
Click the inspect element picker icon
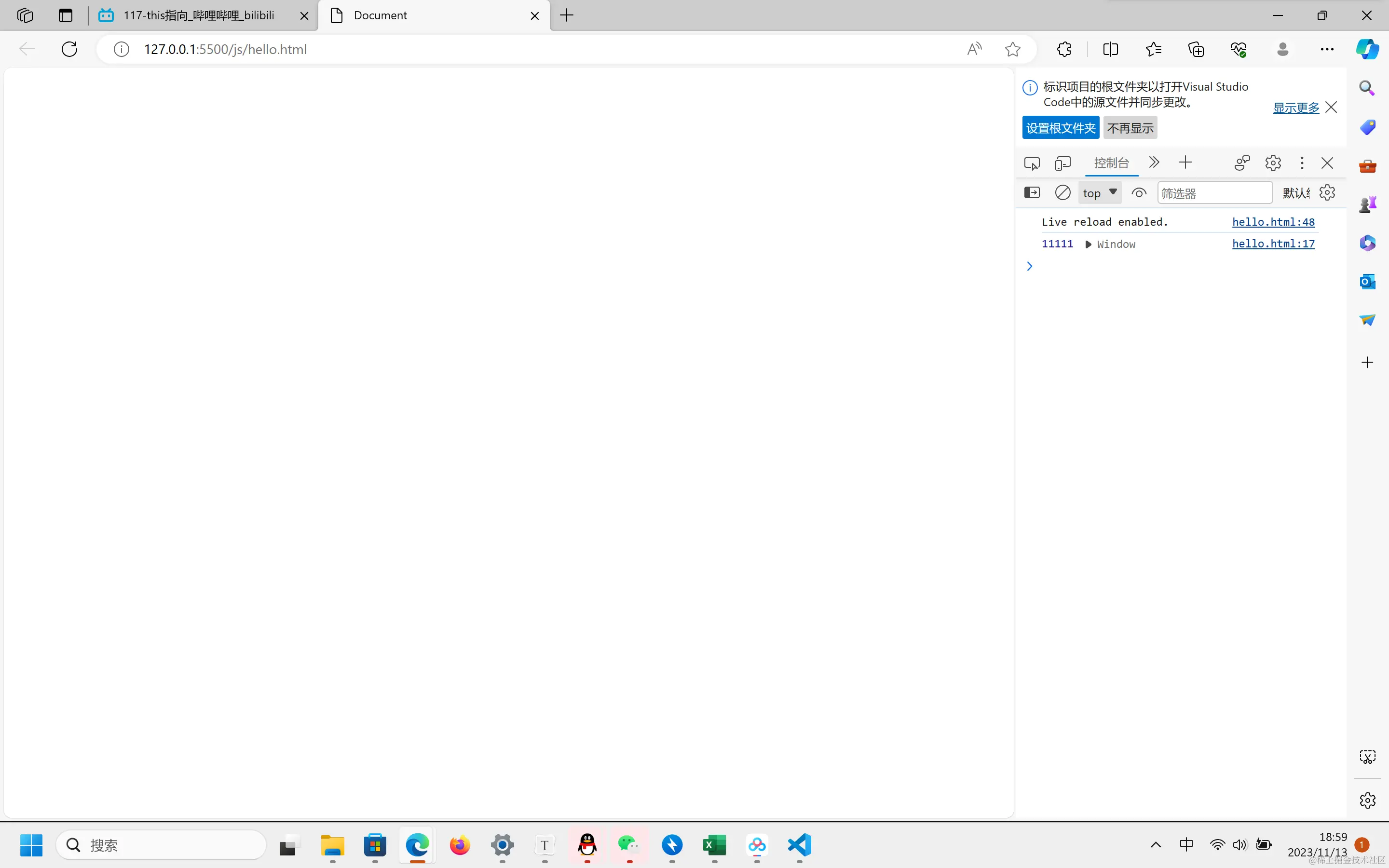tap(1032, 163)
